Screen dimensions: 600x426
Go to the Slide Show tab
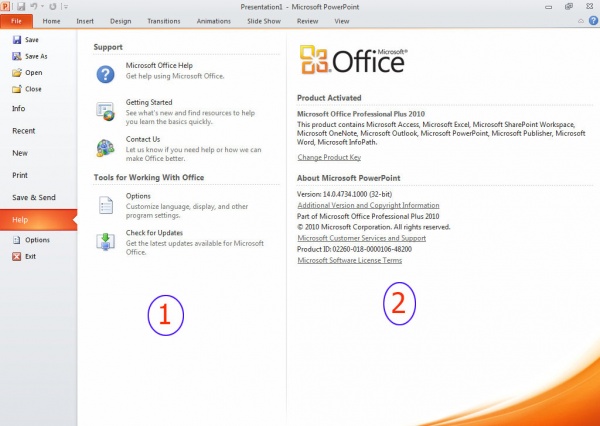click(x=264, y=21)
